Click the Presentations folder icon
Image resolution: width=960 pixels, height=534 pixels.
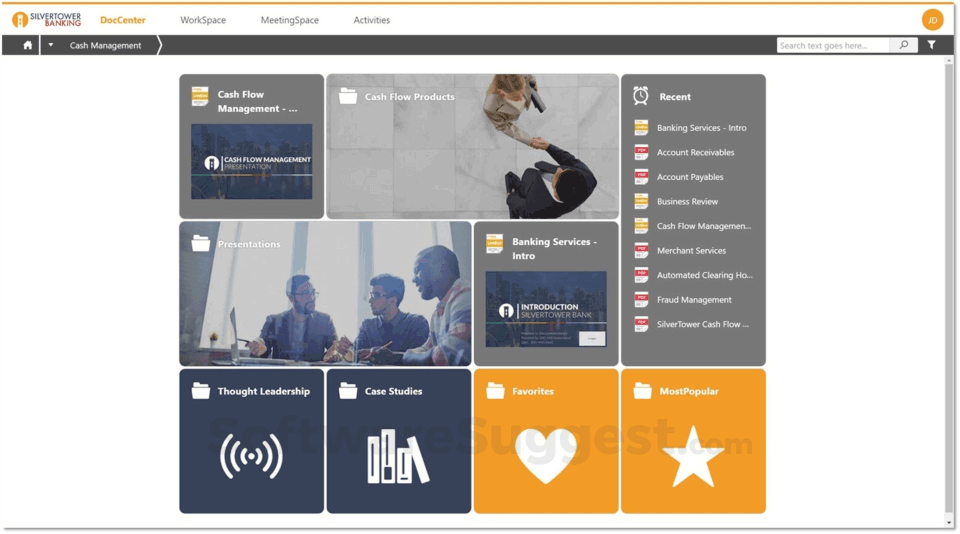pos(200,243)
